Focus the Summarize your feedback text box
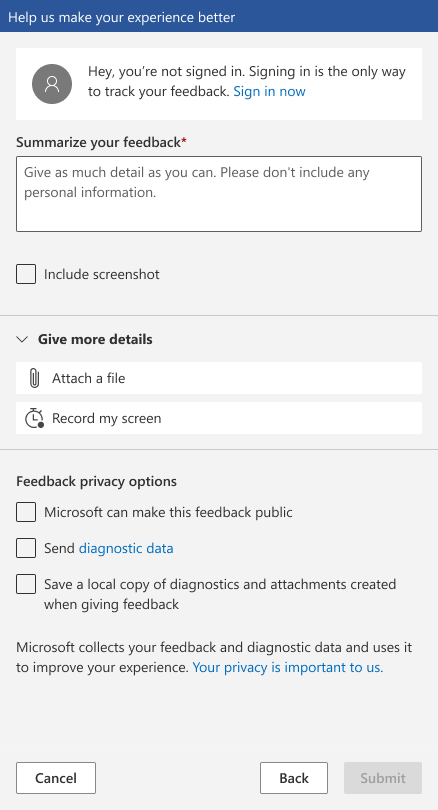Viewport: 438px width, 810px height. 219,194
